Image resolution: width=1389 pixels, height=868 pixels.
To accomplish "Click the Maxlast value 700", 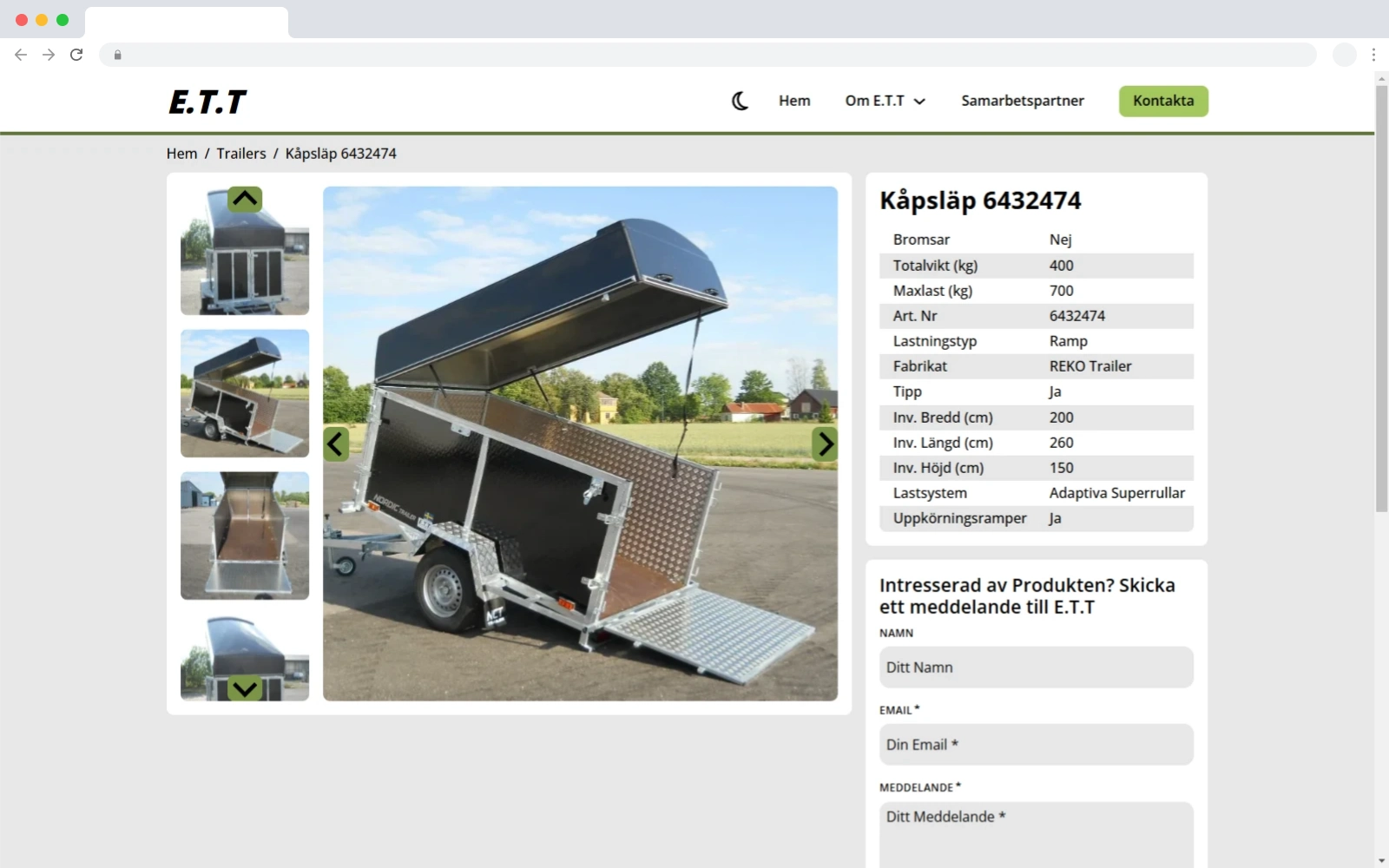I will [1061, 291].
